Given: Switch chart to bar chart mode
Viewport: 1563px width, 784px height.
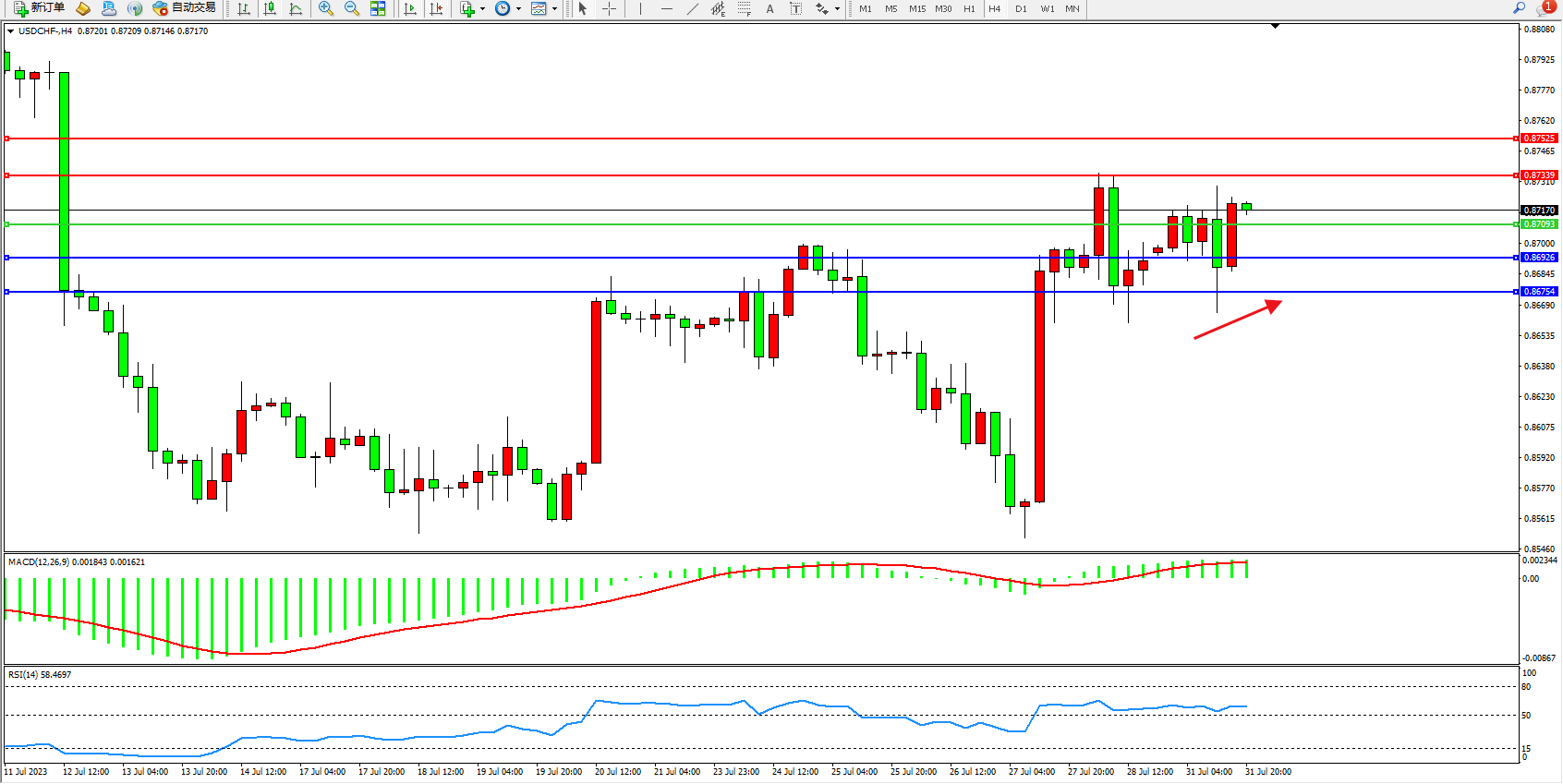Looking at the screenshot, I should pos(244,8).
